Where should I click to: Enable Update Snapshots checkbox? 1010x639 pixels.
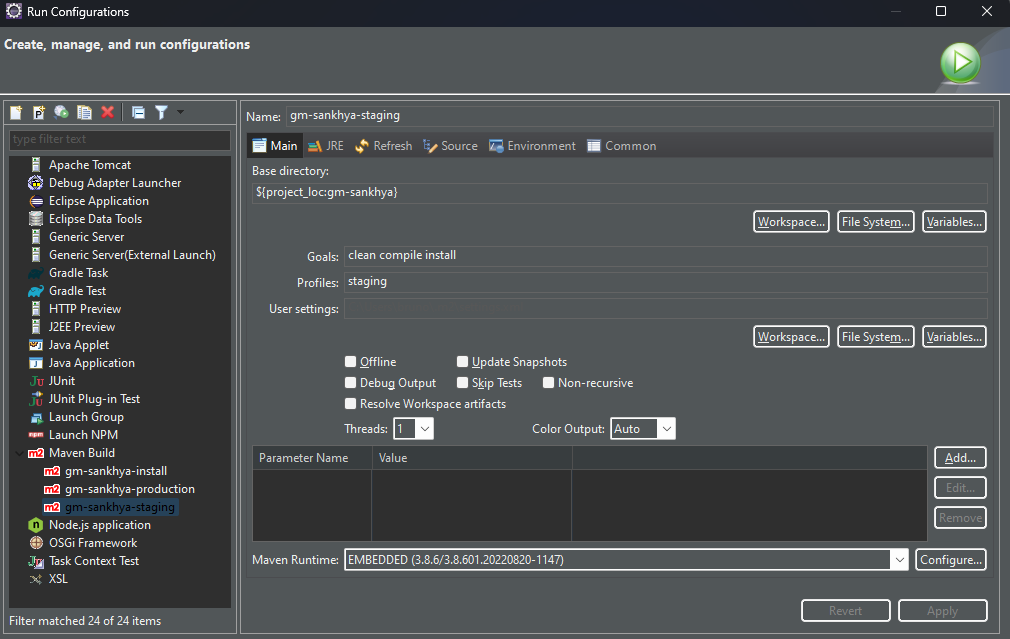462,361
